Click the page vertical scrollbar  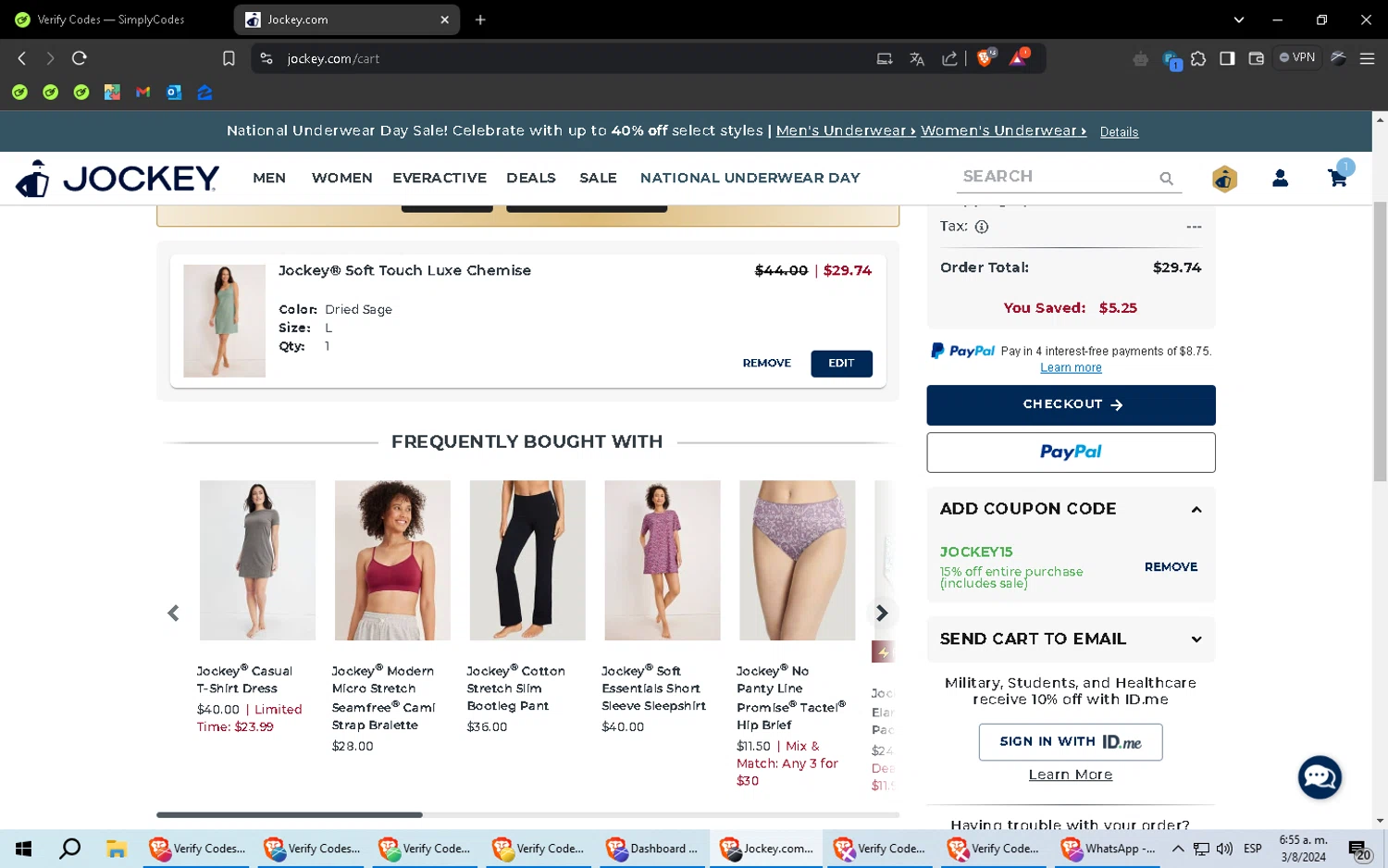(x=1380, y=342)
